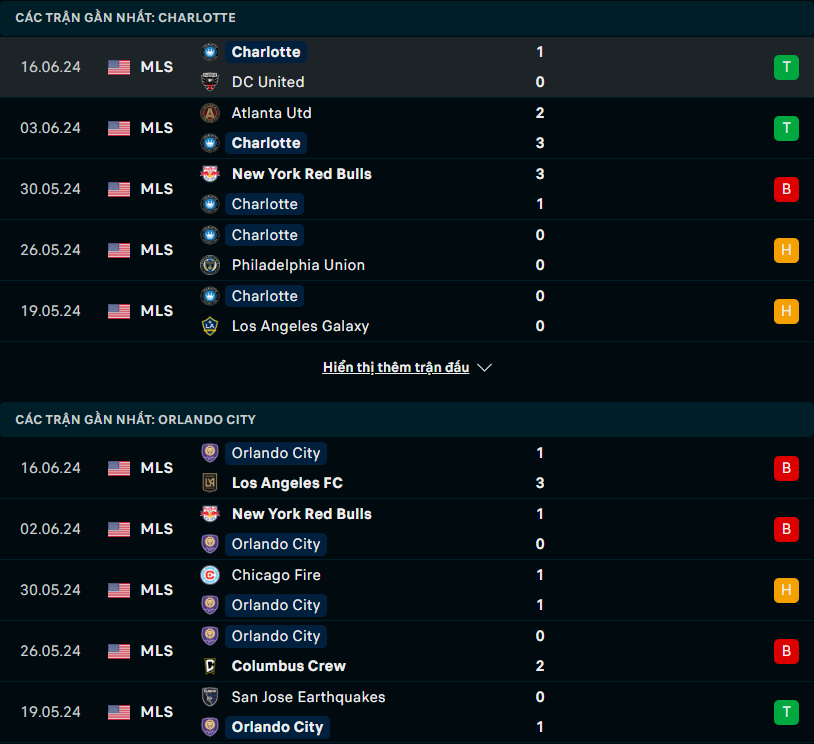This screenshot has height=744, width=814.
Task: Click USA flag in San Jose Earthquakes row
Action: [119, 712]
